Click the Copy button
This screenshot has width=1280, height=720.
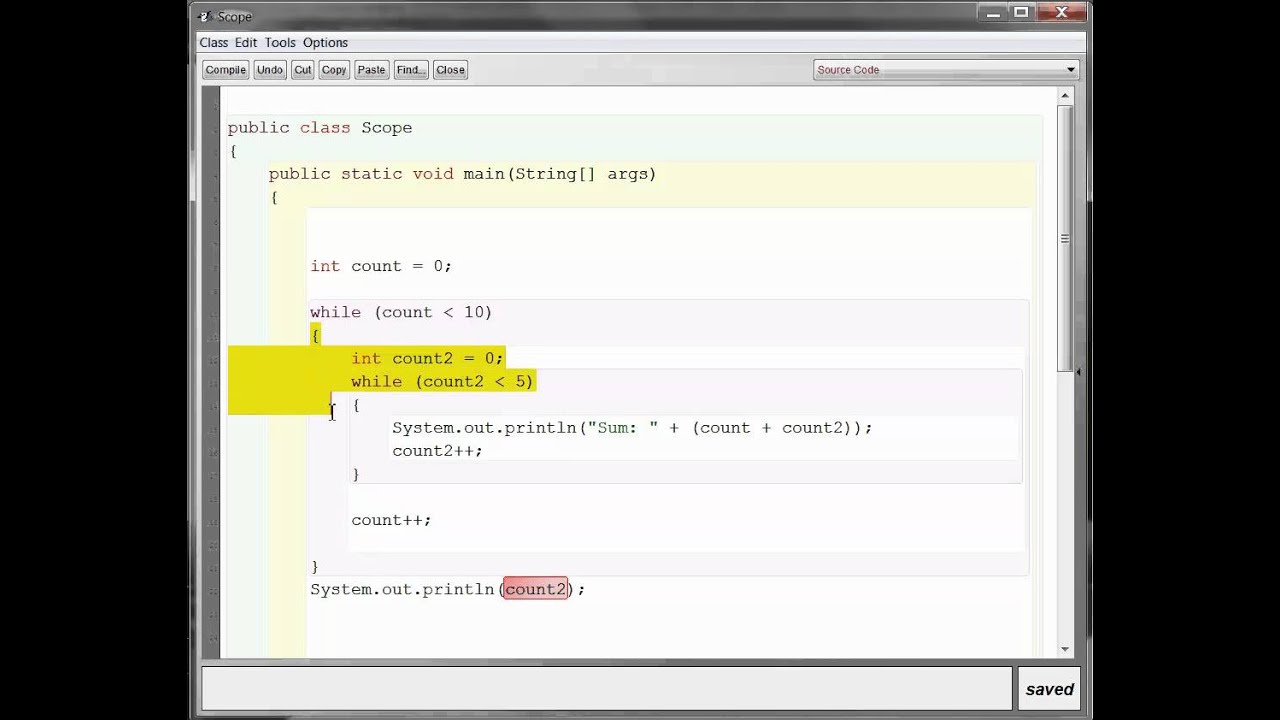[x=334, y=70]
